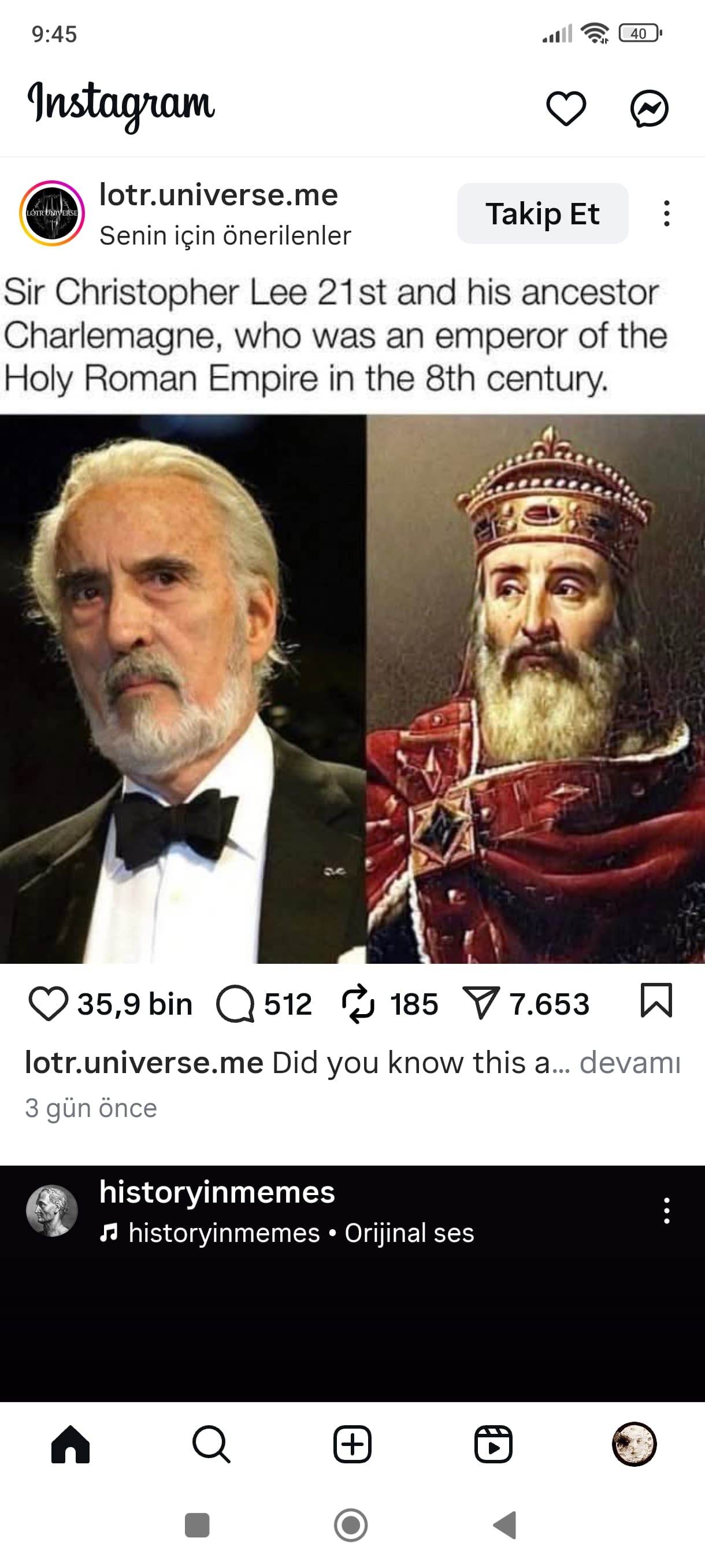The image size is (705, 1568).
Task: Go to Home tab
Action: pyautogui.click(x=70, y=1444)
